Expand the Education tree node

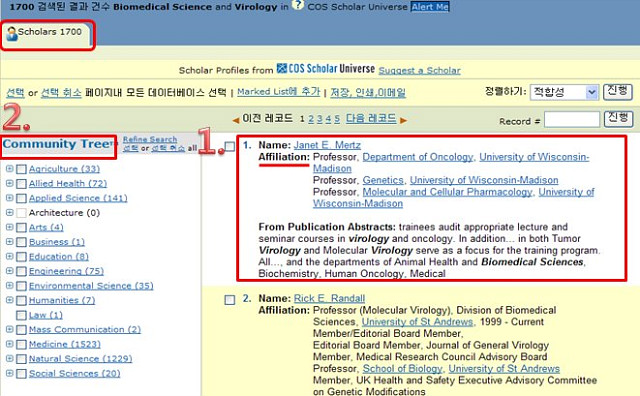9,256
